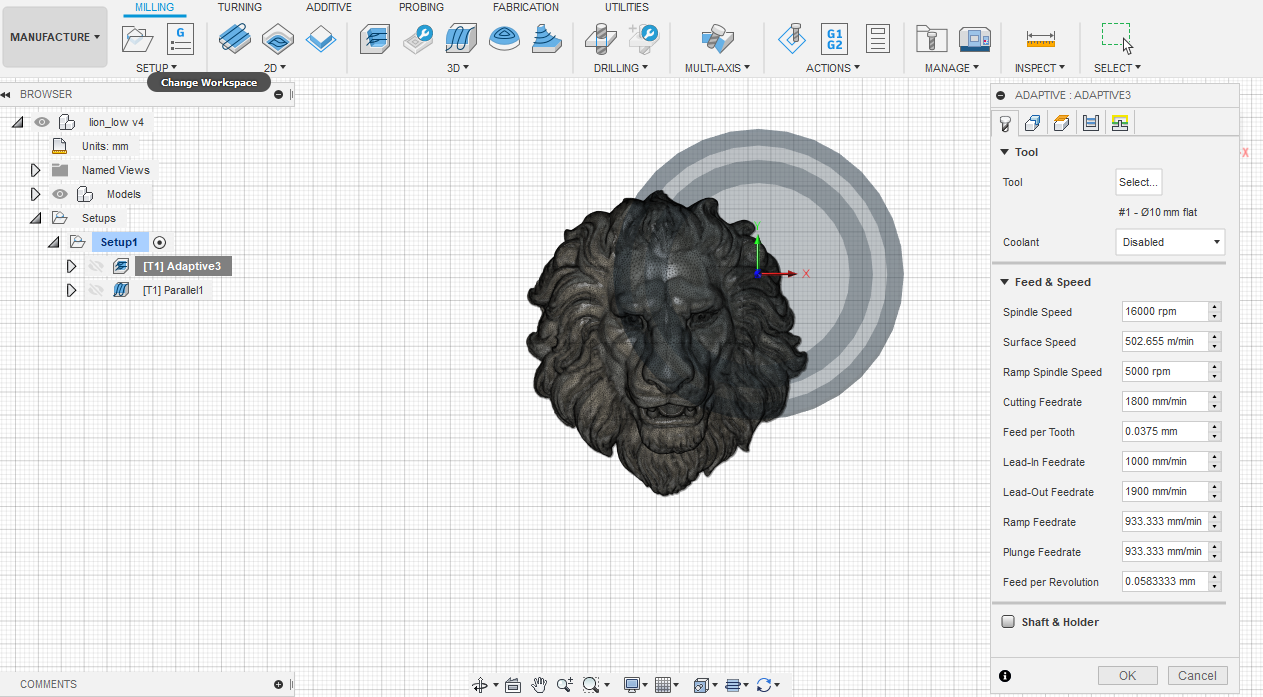Open the Coolant dropdown set to Disabled

pyautogui.click(x=1169, y=242)
